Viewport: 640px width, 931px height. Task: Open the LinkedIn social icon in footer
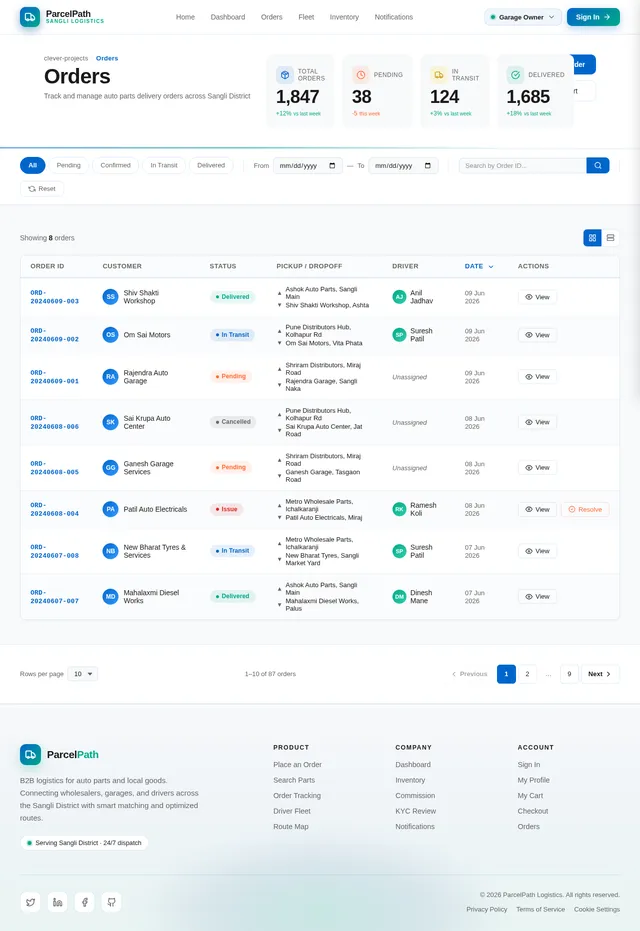(58, 902)
